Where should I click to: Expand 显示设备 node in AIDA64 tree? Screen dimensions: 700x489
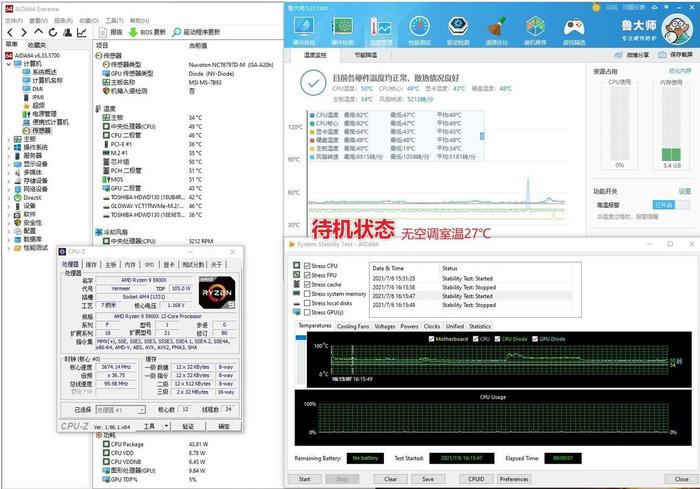(x=8, y=164)
